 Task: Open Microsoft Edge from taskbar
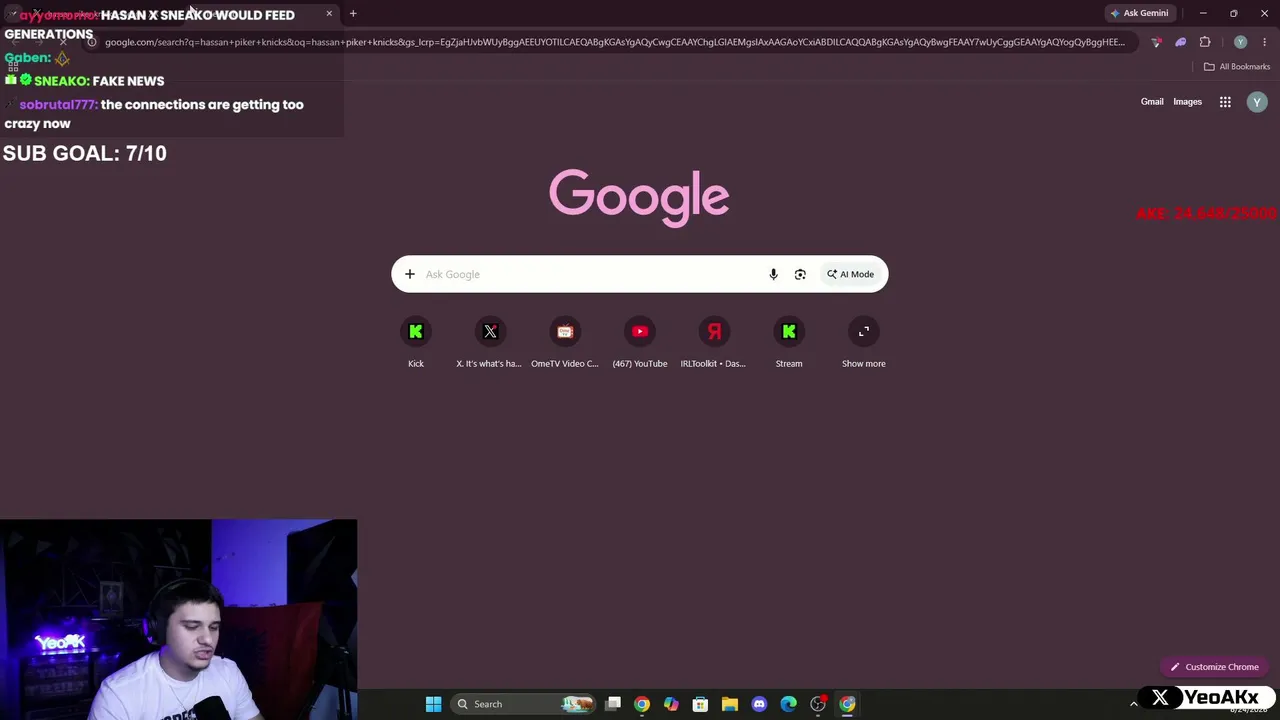point(788,704)
